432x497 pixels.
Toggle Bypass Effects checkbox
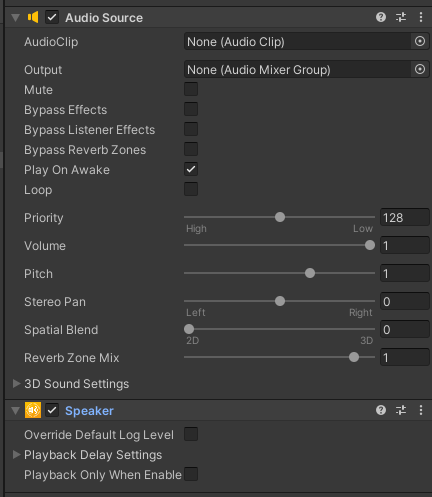click(x=191, y=109)
